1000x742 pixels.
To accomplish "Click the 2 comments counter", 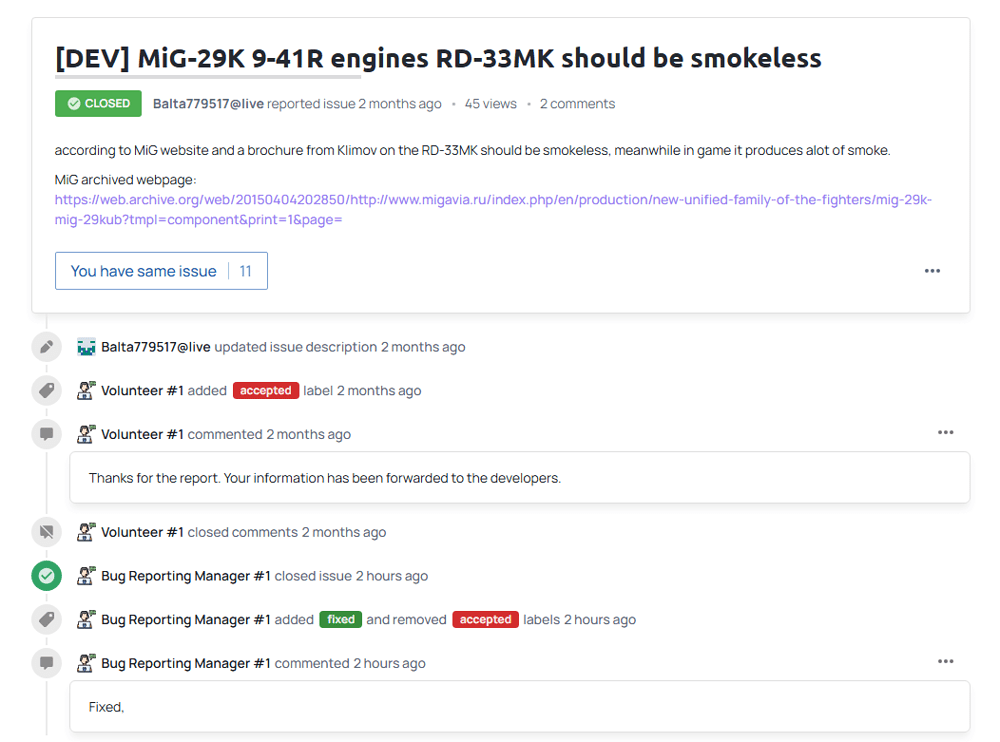I will pos(577,104).
